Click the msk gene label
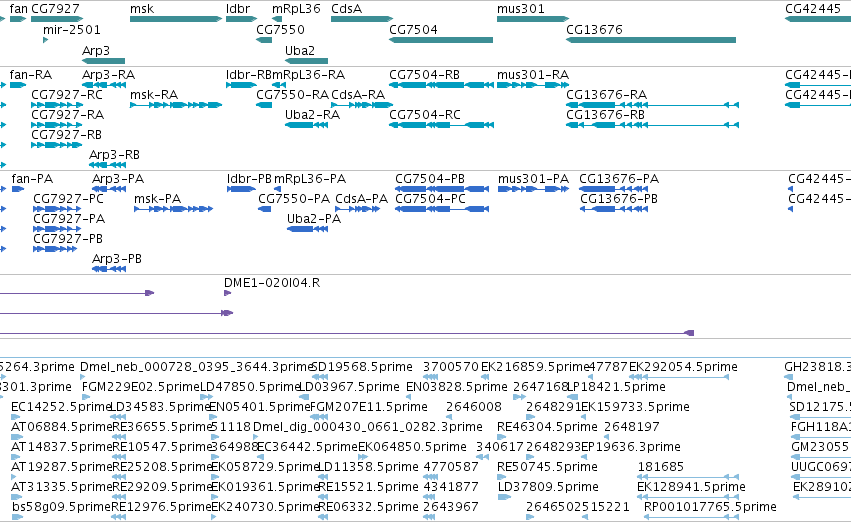This screenshot has width=851, height=522. [142, 9]
